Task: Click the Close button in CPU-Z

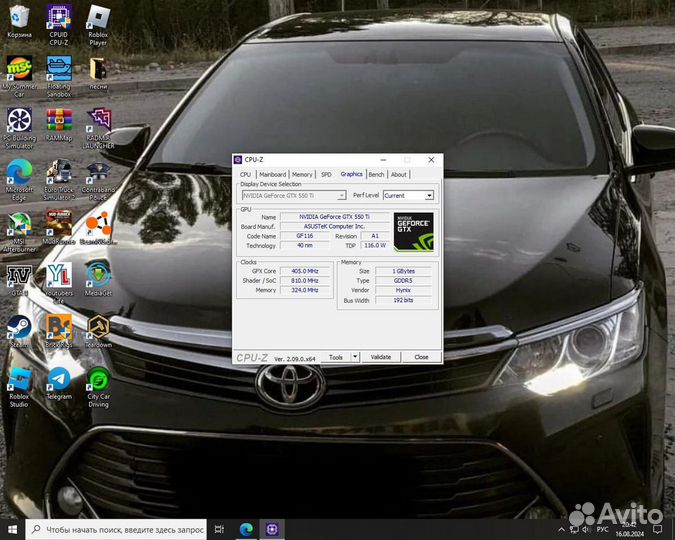Action: [421, 357]
